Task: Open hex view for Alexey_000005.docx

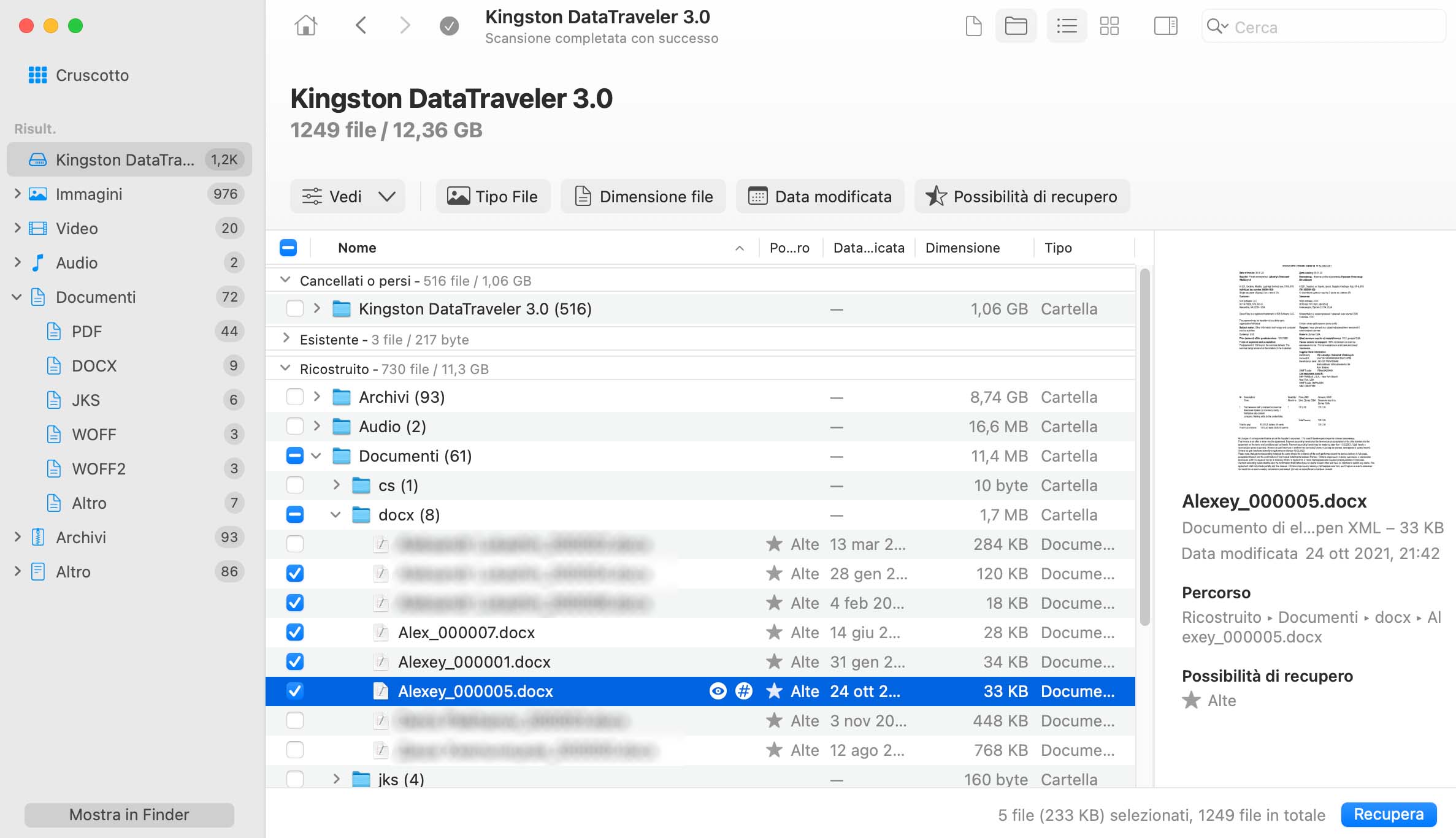Action: pyautogui.click(x=743, y=691)
